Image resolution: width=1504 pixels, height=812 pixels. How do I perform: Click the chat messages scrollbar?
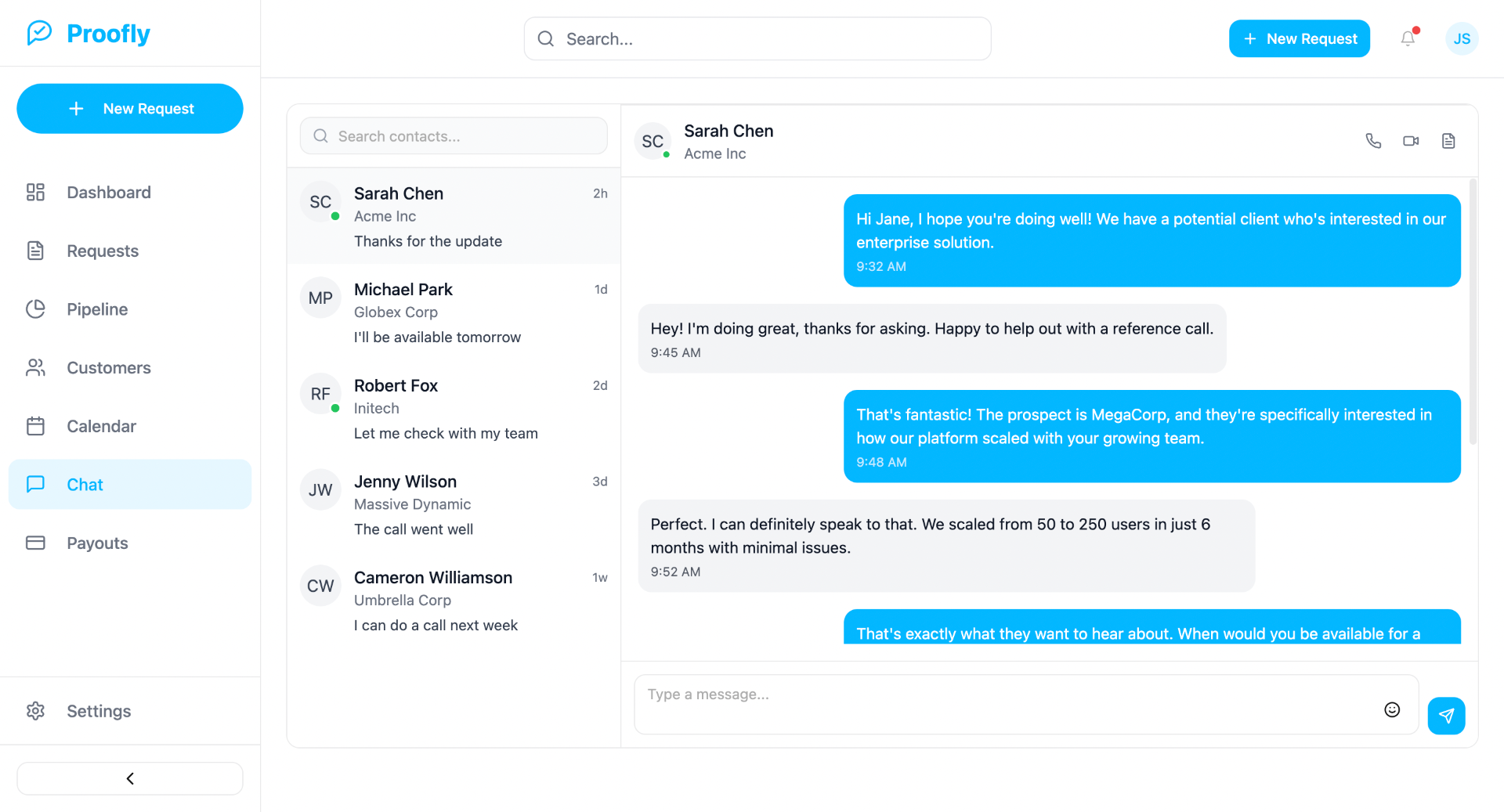[1473, 313]
